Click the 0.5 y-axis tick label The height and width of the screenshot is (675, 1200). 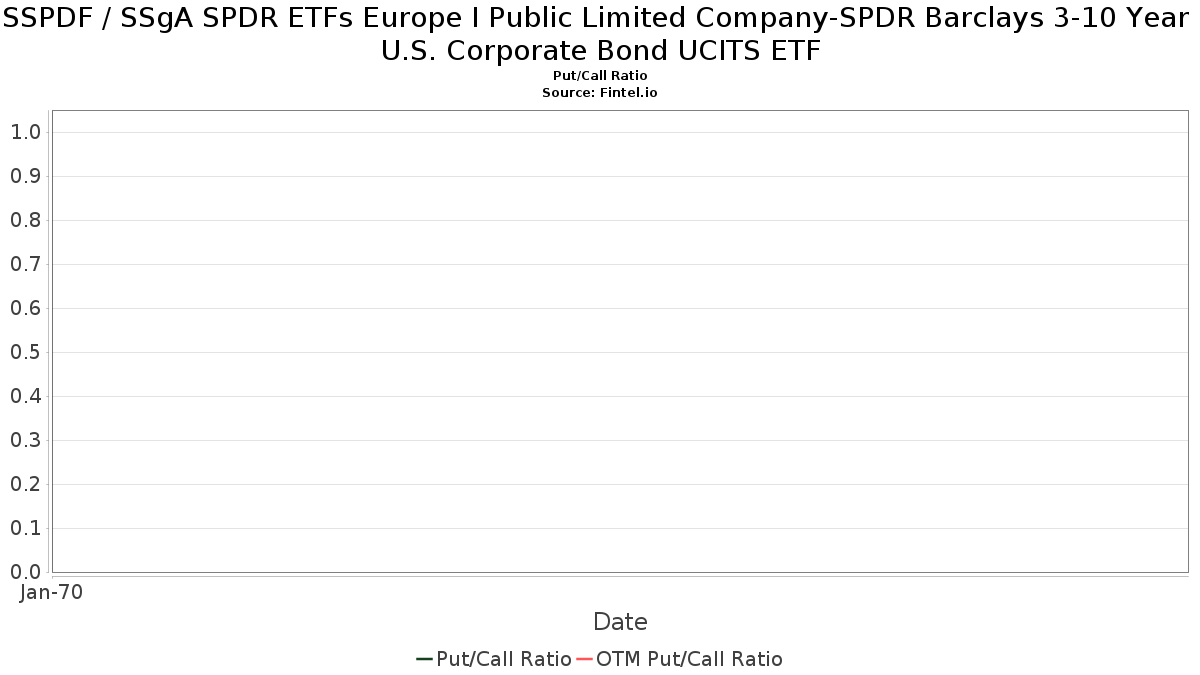coord(25,352)
